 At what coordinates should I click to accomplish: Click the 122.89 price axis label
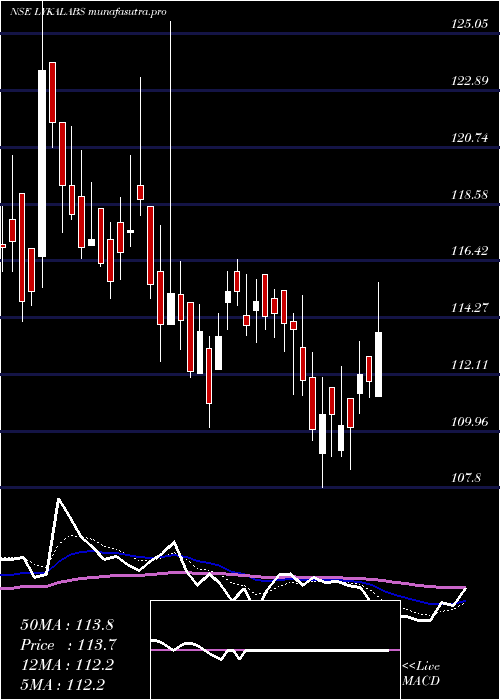pos(469,81)
